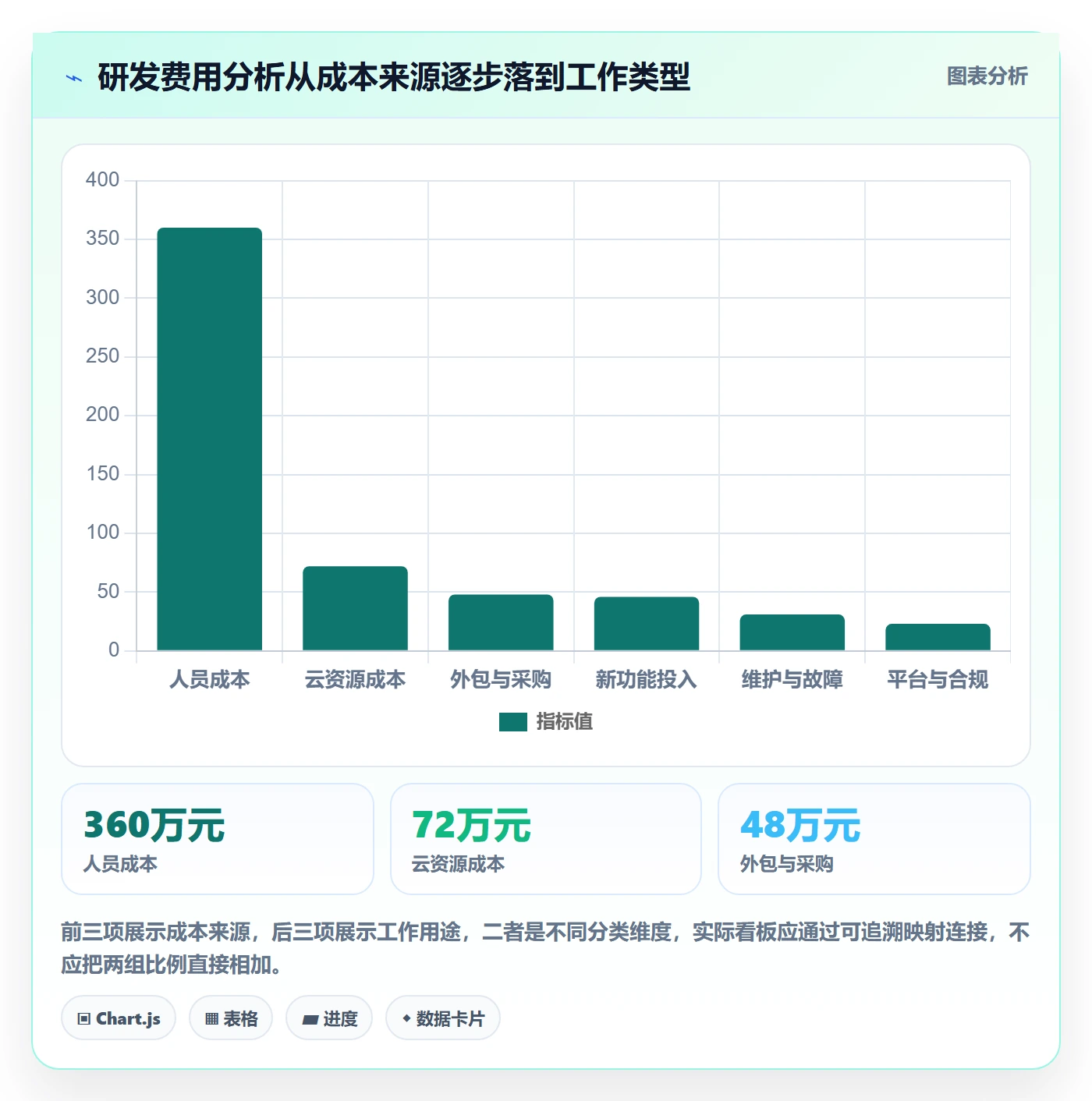
Task: Open the 72万元 云资源成本 data card
Action: 546,839
